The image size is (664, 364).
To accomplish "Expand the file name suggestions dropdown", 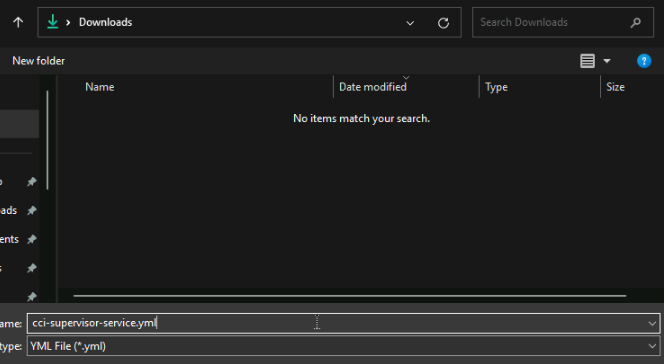I will [x=652, y=324].
